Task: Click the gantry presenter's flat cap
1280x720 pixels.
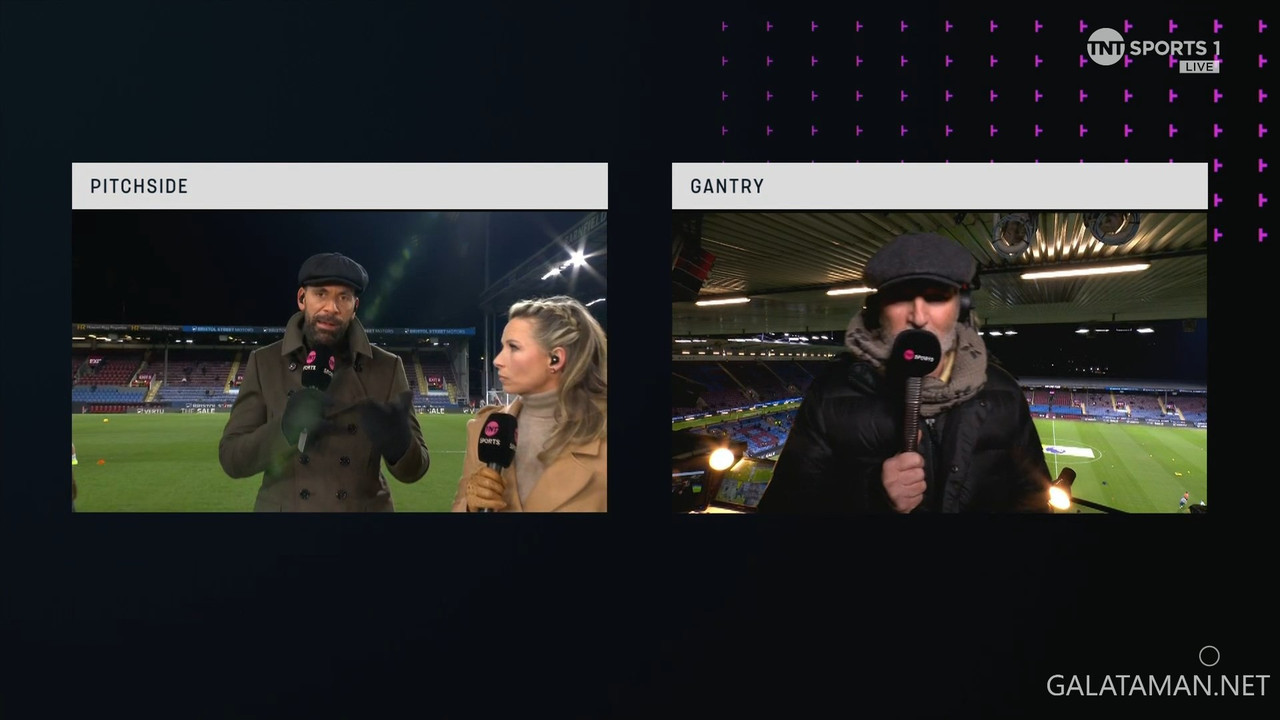Action: click(920, 259)
